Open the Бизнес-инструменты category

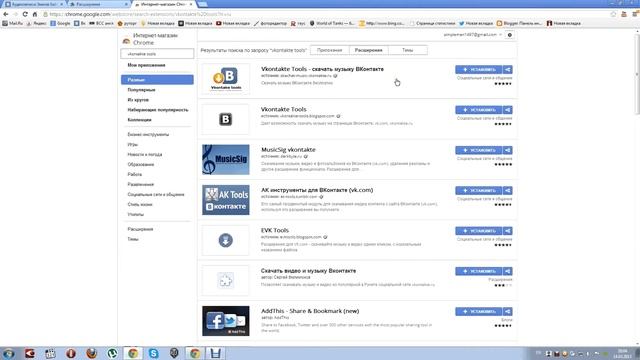point(148,135)
